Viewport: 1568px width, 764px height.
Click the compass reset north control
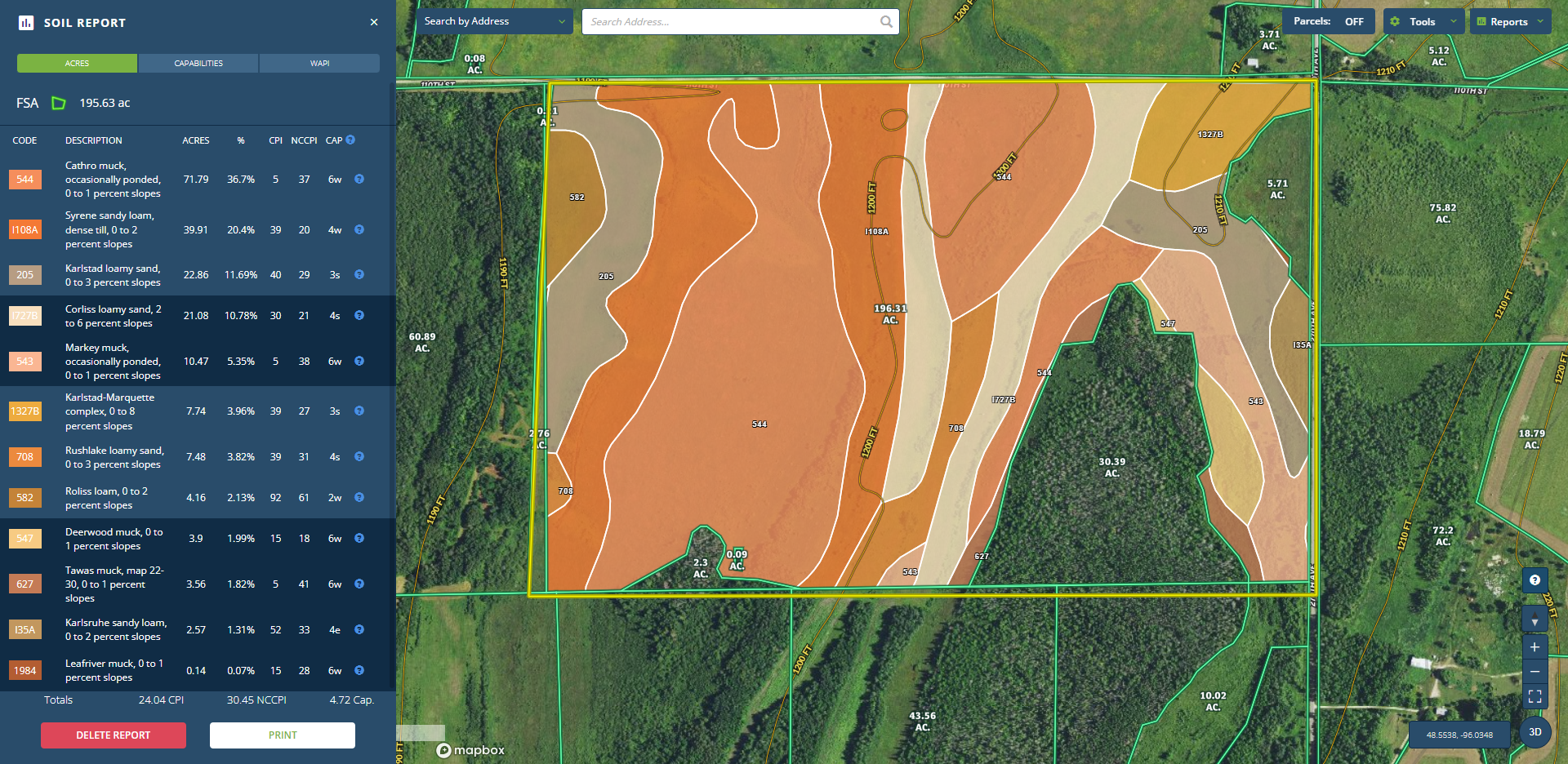point(1535,620)
